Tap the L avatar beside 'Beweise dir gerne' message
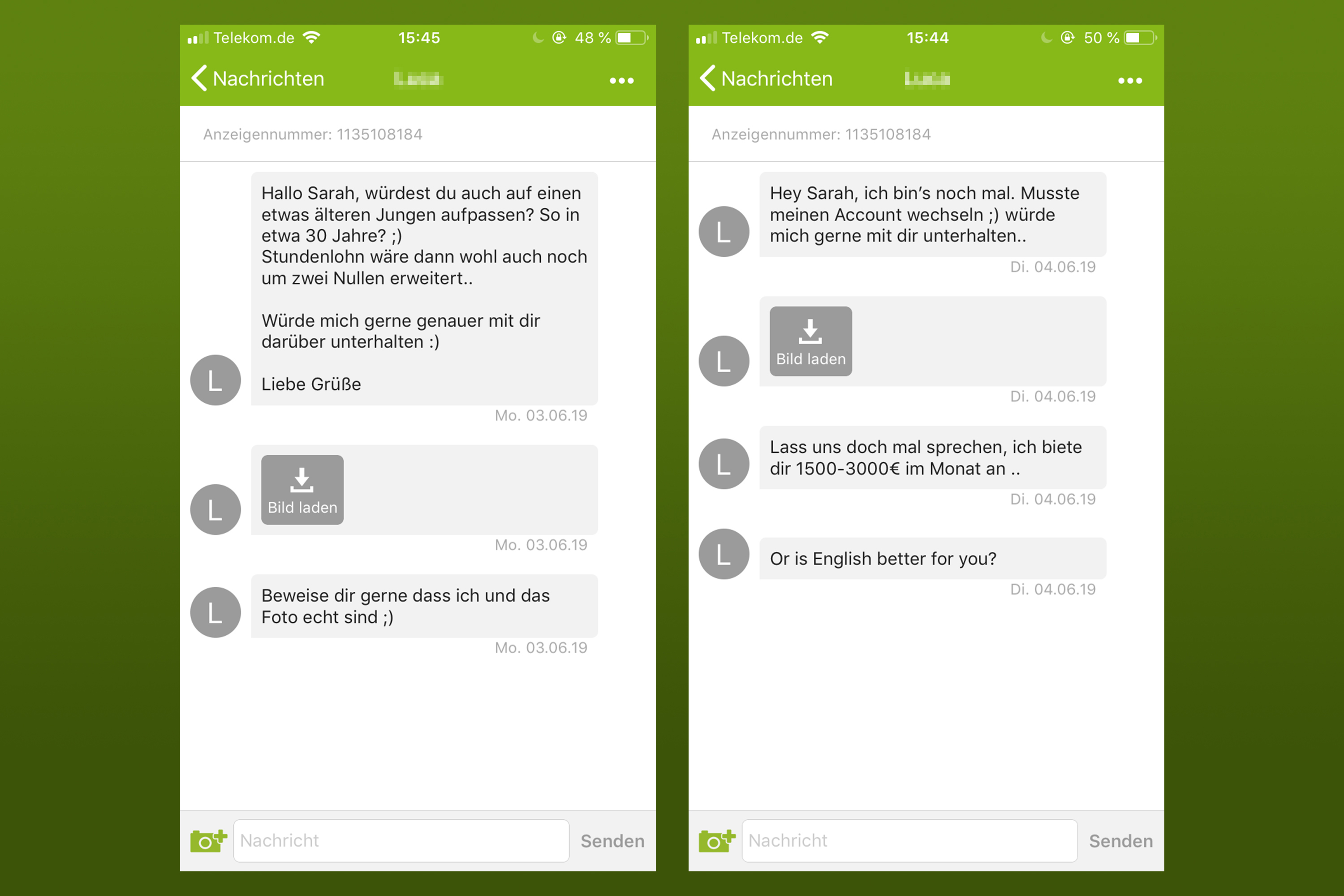The width and height of the screenshot is (1344, 896). coord(215,612)
